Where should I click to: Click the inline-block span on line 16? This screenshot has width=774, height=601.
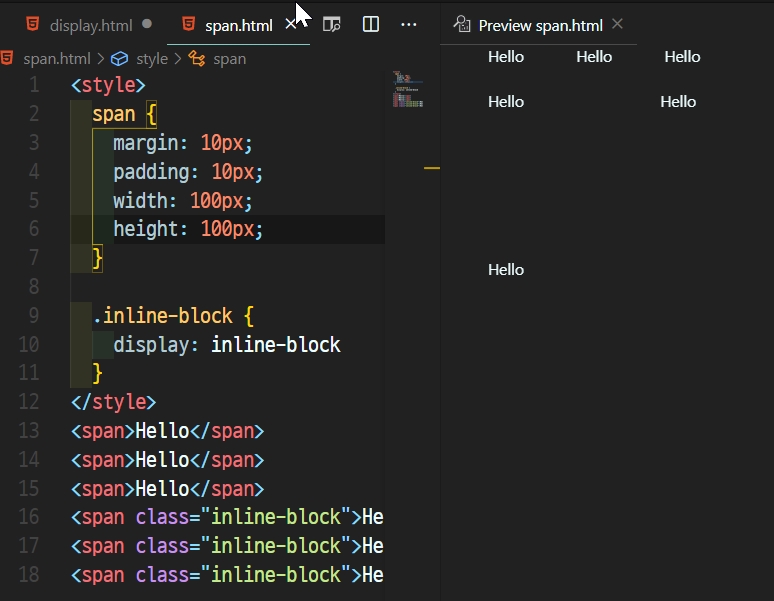pos(227,517)
